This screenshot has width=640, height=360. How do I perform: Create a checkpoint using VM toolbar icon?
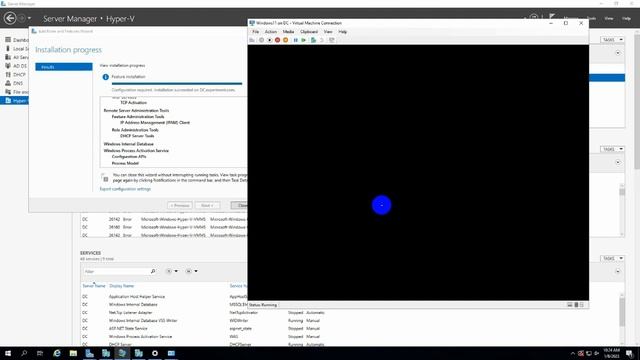(x=313, y=40)
